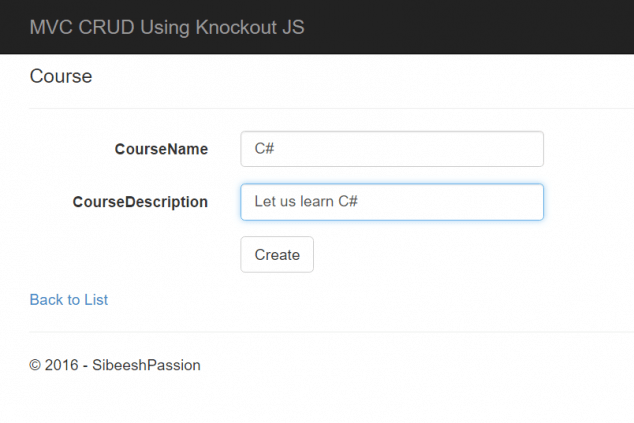Click inside the CourseName input field

click(x=391, y=149)
